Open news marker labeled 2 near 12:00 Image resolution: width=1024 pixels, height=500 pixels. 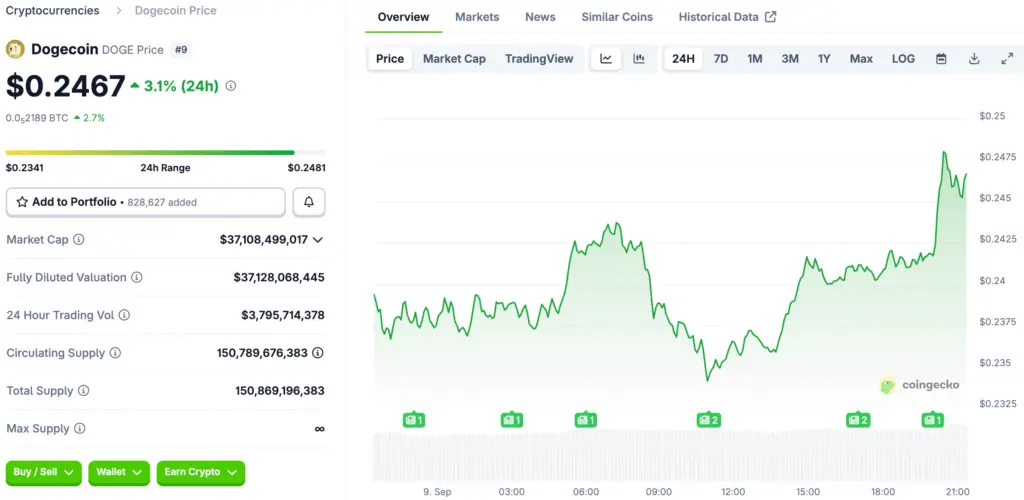click(x=709, y=420)
